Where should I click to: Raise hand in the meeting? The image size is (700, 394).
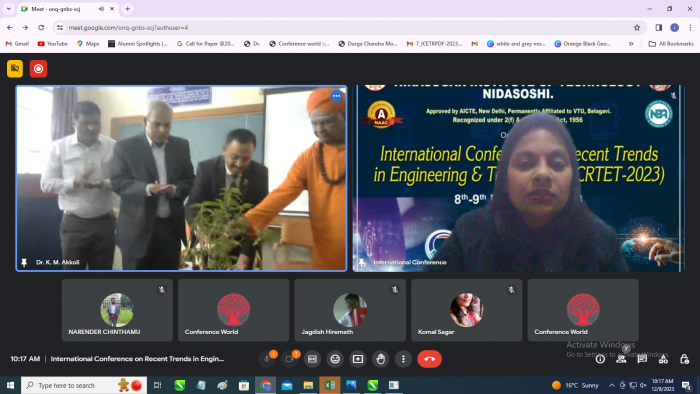pyautogui.click(x=381, y=359)
